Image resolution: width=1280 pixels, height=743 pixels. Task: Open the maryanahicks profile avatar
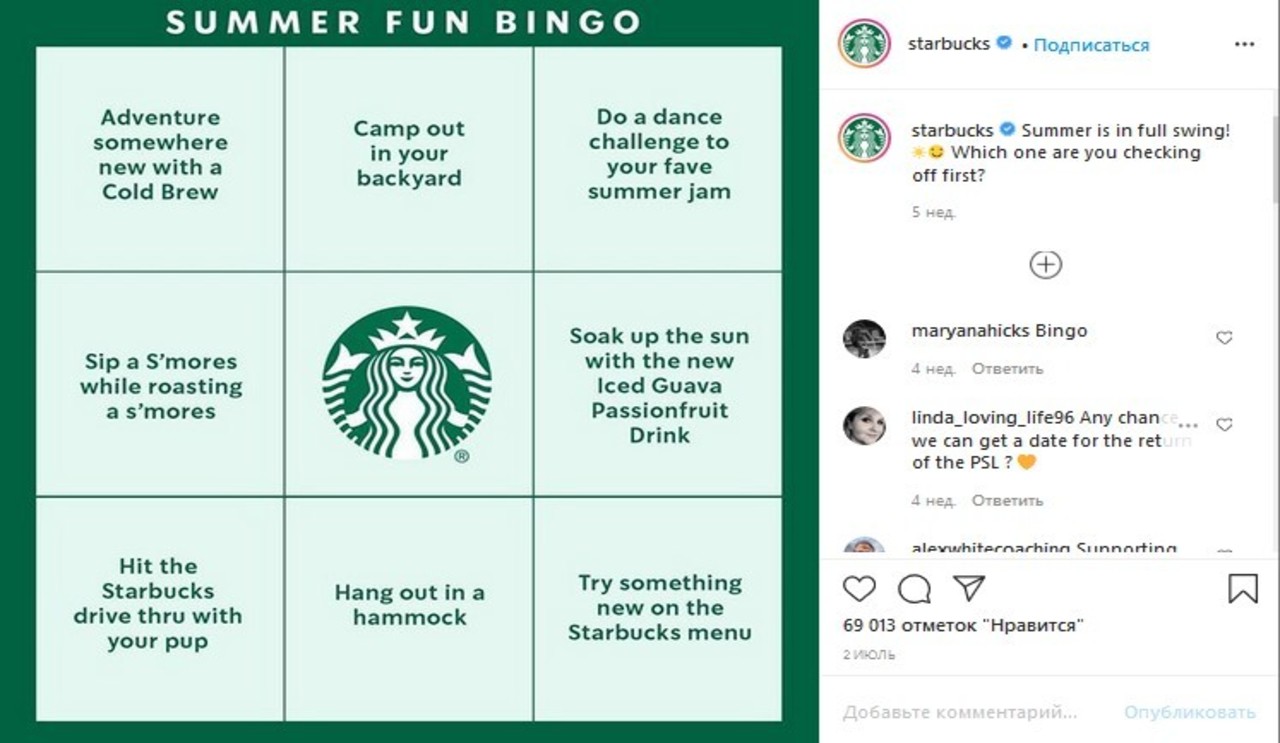[864, 339]
